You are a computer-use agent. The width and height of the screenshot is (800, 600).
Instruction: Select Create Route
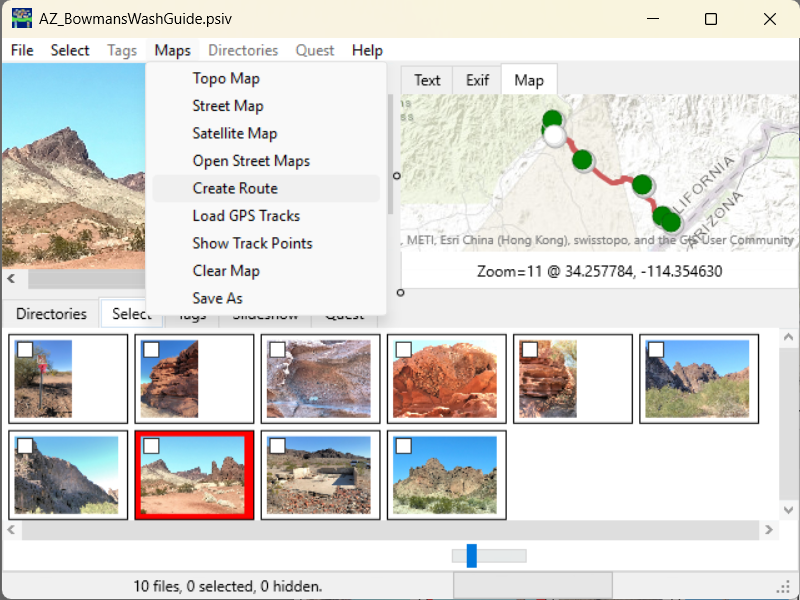coord(236,188)
